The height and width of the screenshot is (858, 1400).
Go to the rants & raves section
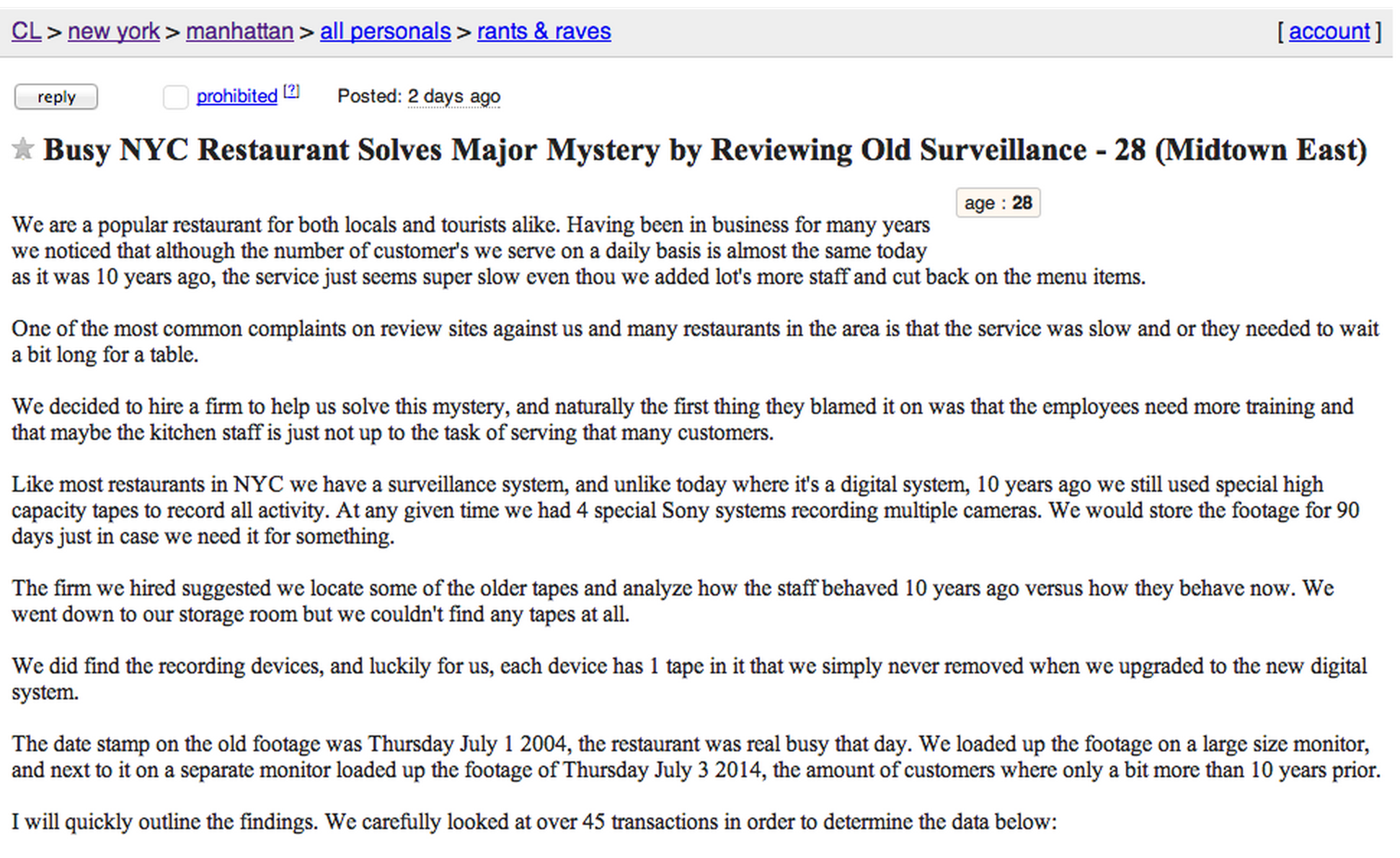point(544,31)
